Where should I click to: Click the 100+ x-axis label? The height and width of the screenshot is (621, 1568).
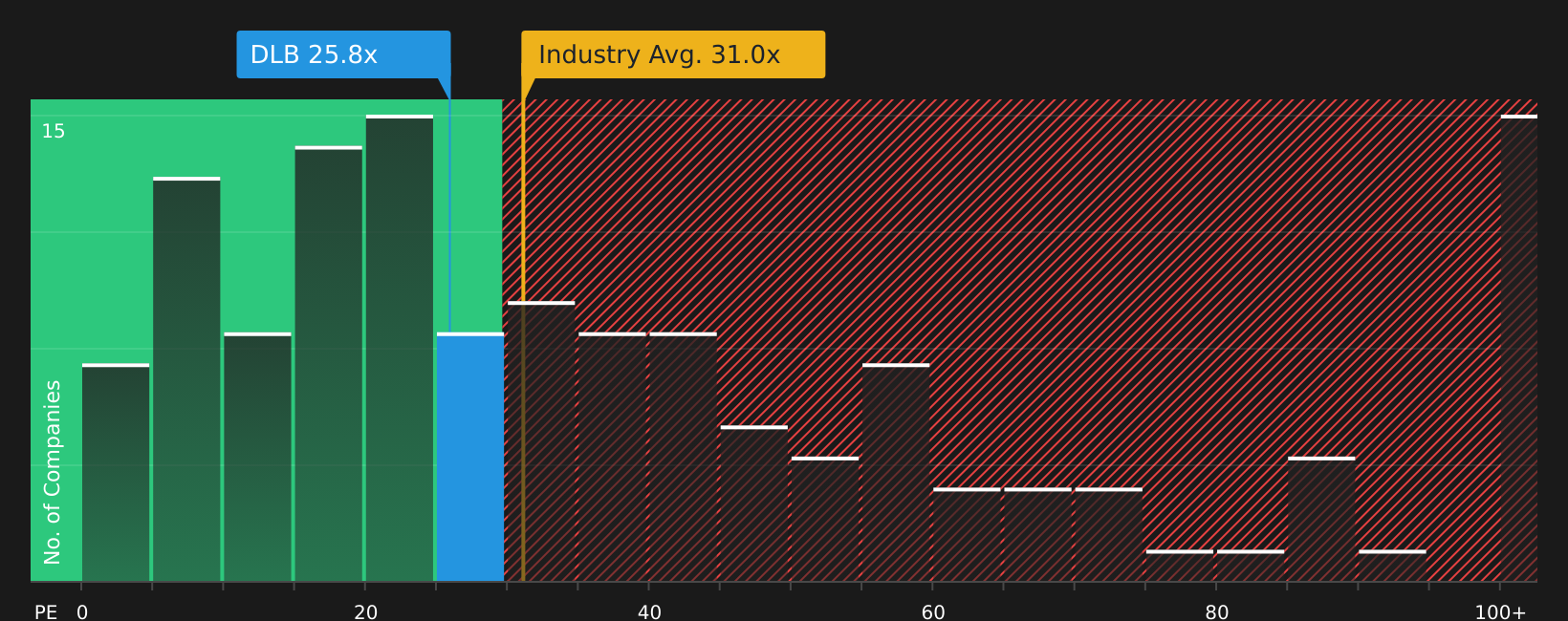[x=1500, y=612]
